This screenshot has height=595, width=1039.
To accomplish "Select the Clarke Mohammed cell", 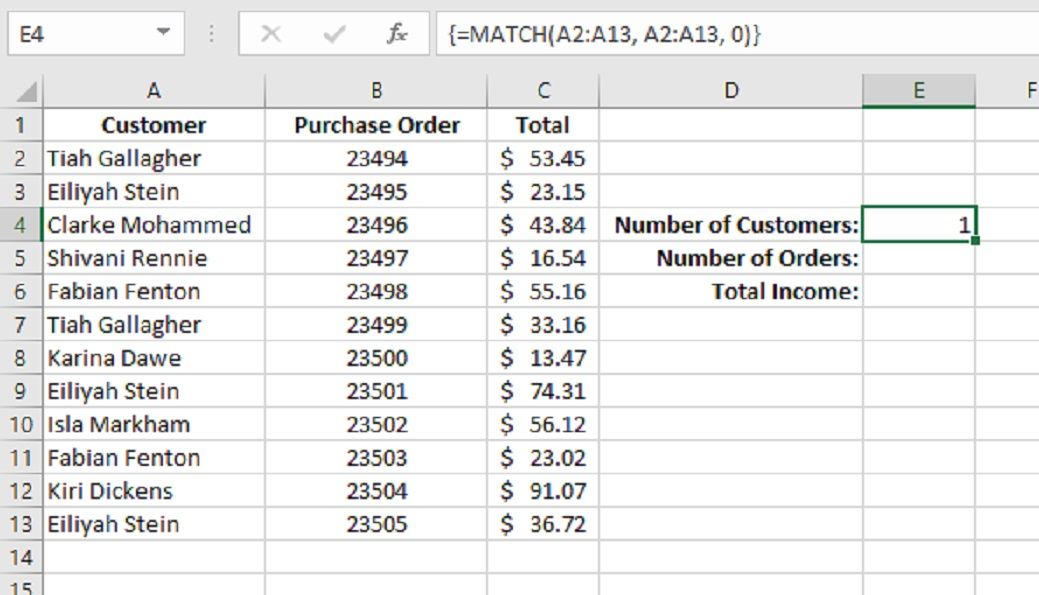I will tap(154, 225).
